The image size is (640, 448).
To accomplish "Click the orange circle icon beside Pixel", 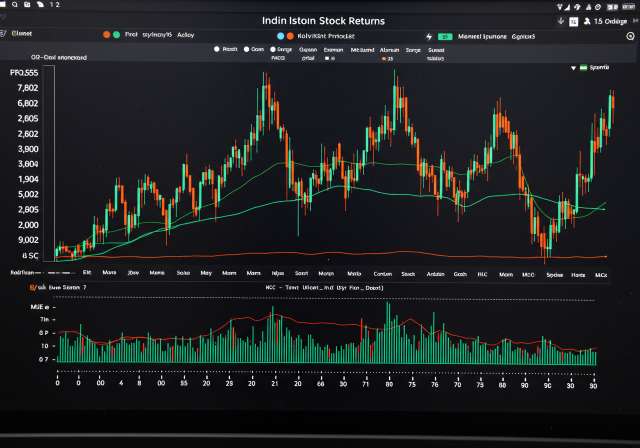I will pyautogui.click(x=105, y=34).
